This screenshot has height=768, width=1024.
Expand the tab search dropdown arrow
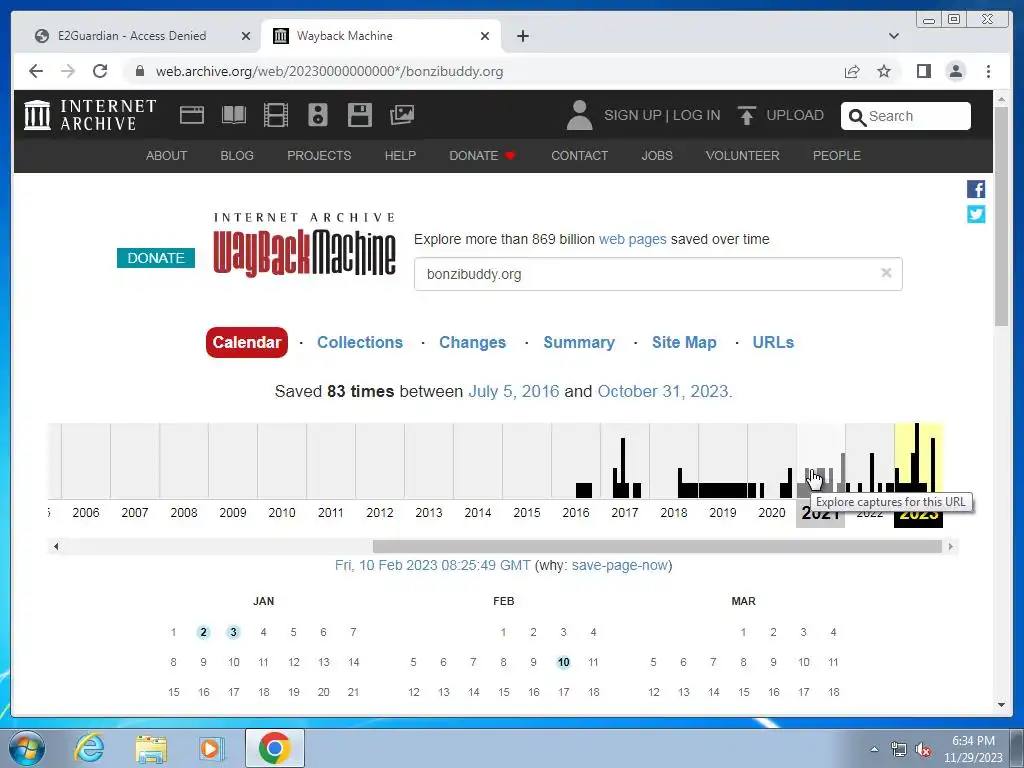coord(894,36)
